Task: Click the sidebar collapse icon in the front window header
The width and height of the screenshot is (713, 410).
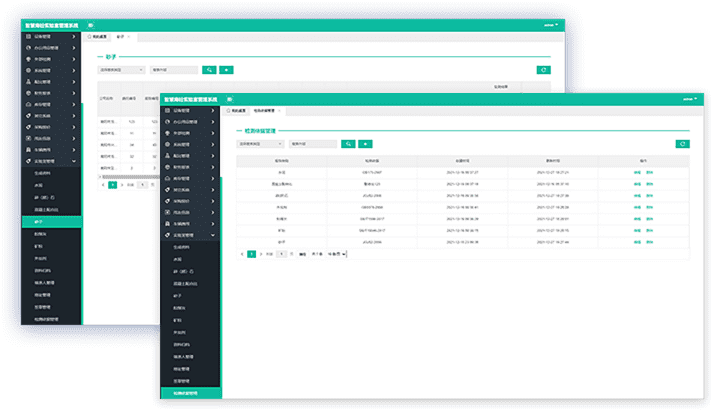Action: tap(229, 99)
